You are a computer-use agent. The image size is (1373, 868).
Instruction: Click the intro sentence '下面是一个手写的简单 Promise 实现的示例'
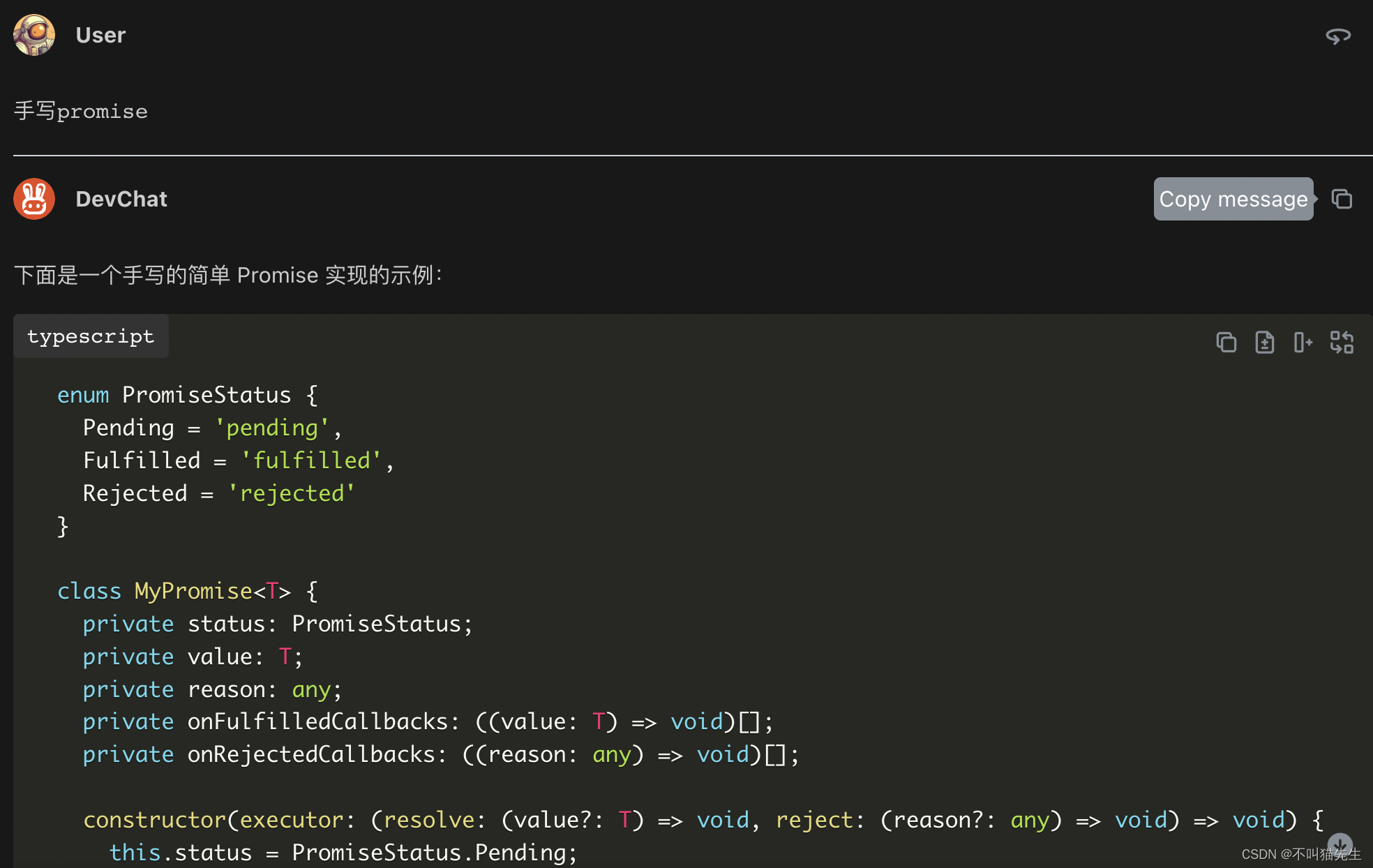click(x=227, y=275)
